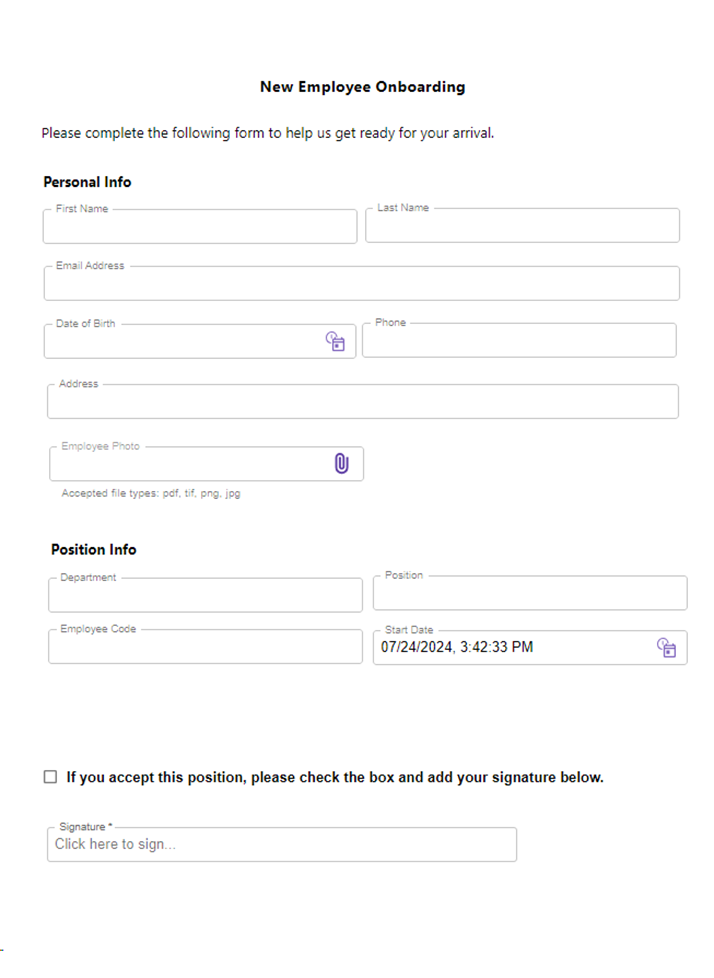This screenshot has height=978, width=714.
Task: Select the Last Name input field
Action: pyautogui.click(x=523, y=225)
